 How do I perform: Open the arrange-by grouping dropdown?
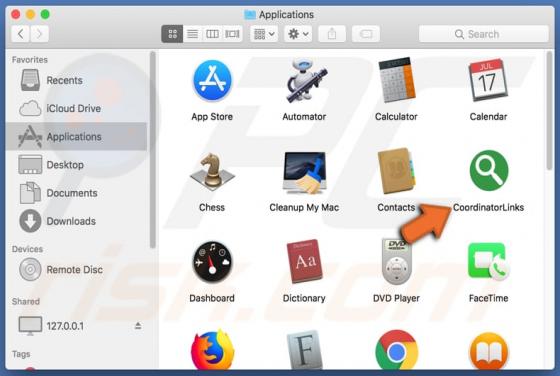[264, 34]
